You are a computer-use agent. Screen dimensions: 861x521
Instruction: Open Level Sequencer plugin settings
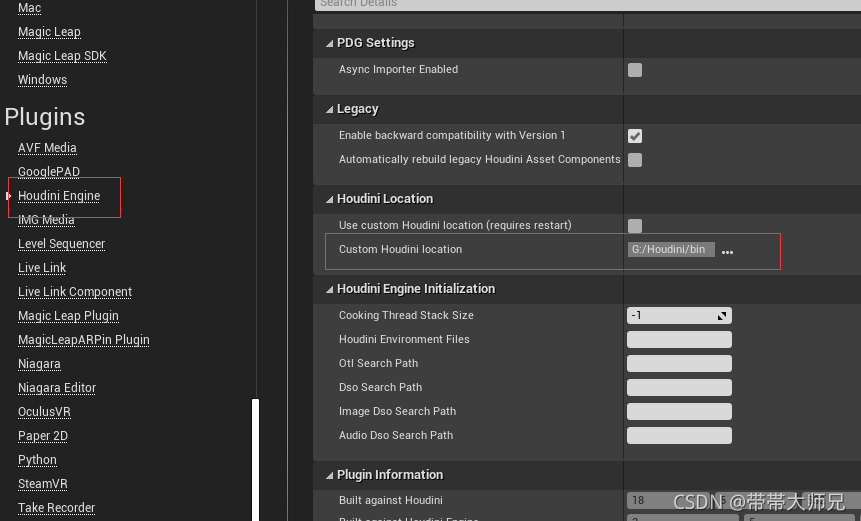coord(62,244)
